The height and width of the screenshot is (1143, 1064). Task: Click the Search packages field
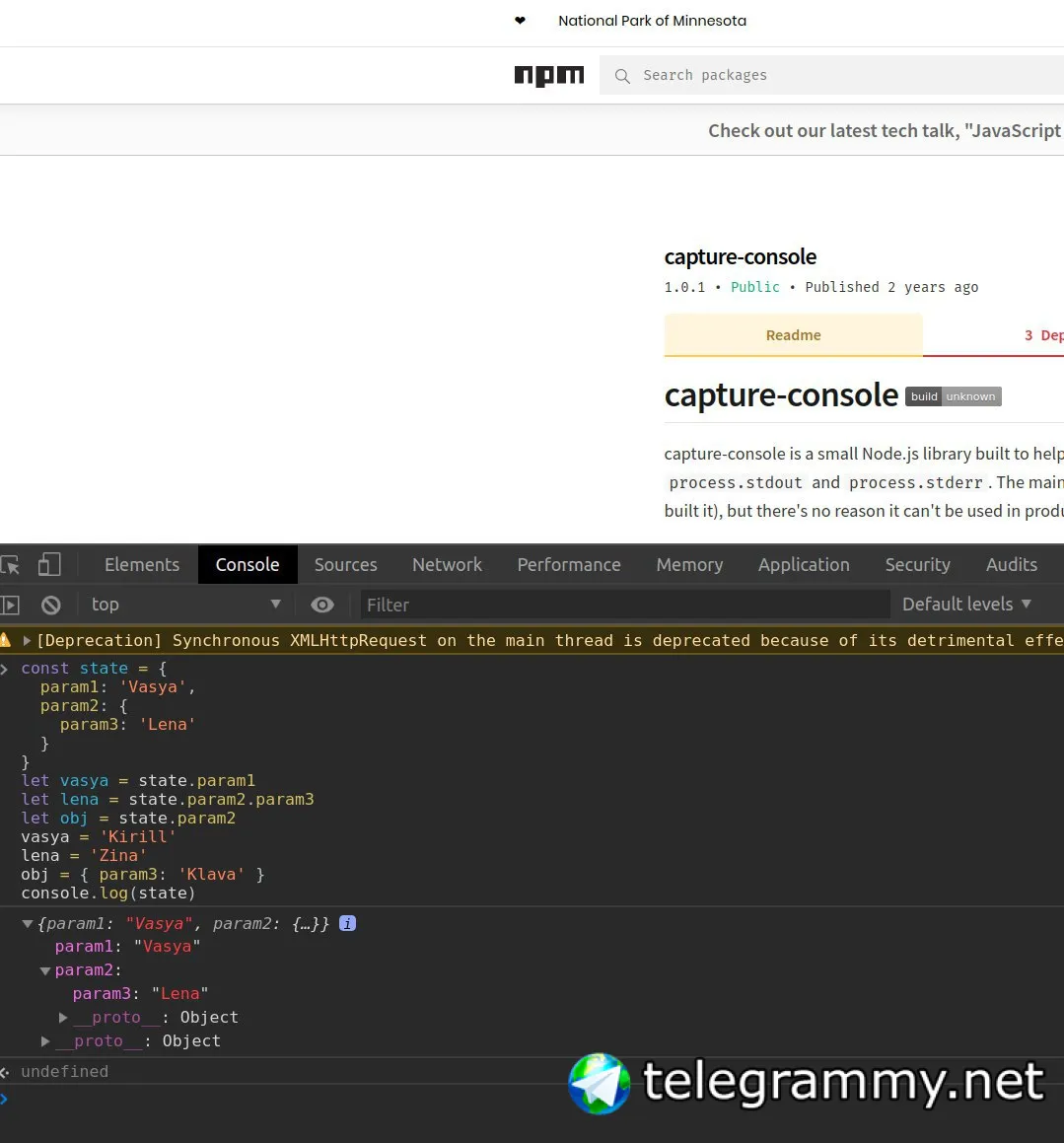pos(831,75)
